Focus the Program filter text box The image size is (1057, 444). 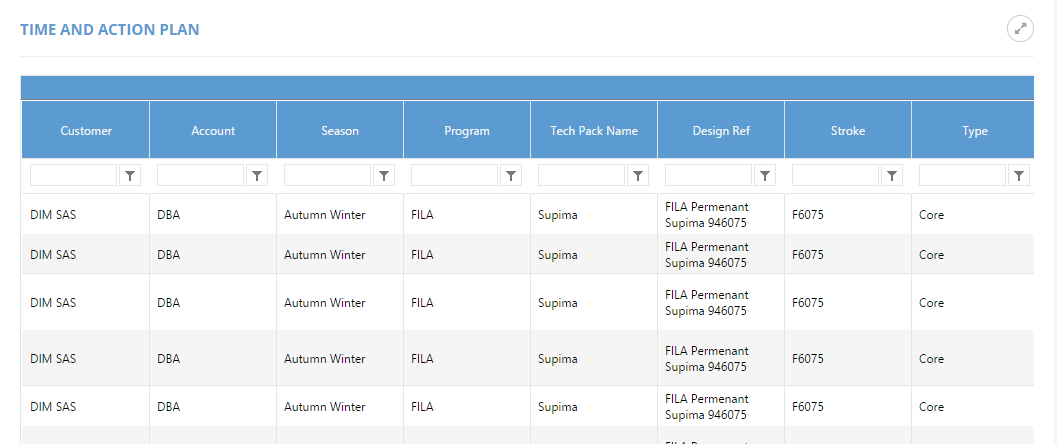pyautogui.click(x=455, y=176)
